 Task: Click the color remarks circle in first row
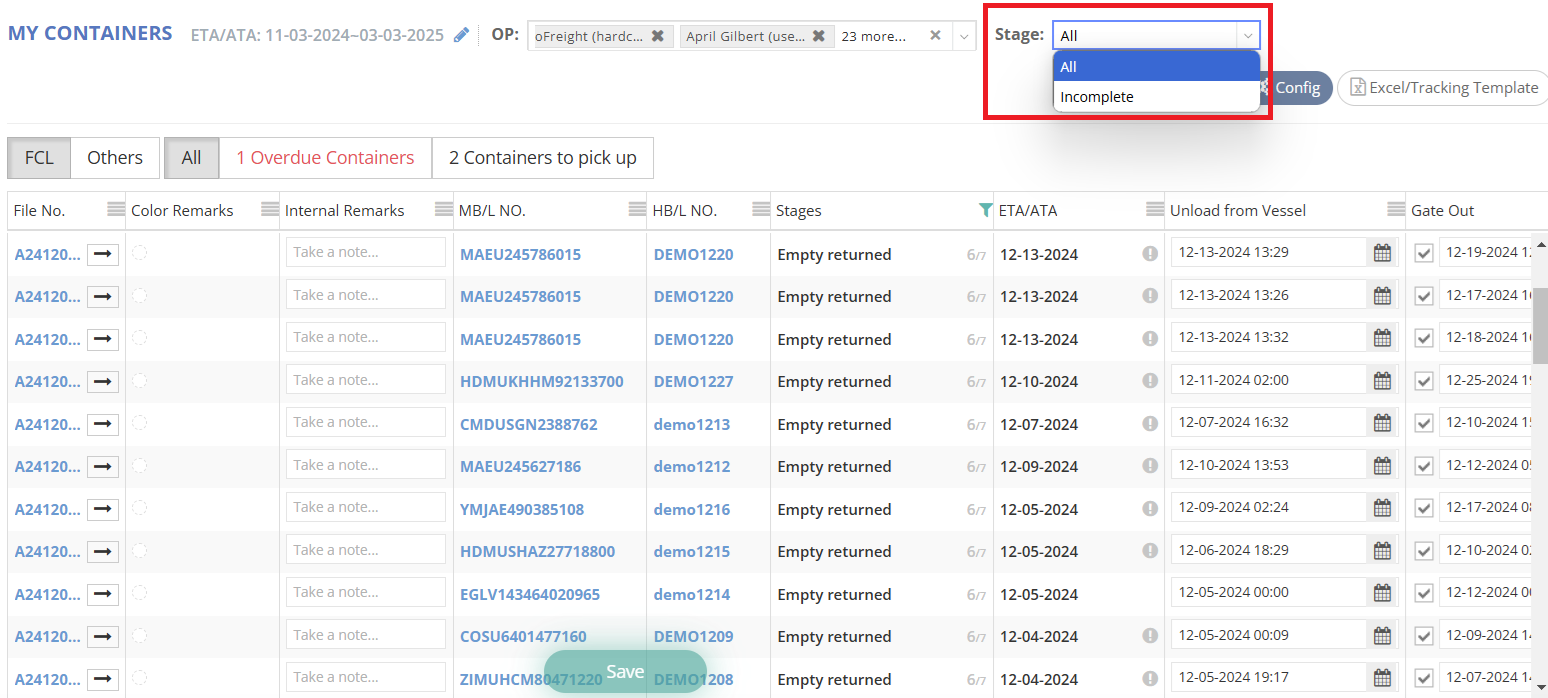tap(140, 253)
